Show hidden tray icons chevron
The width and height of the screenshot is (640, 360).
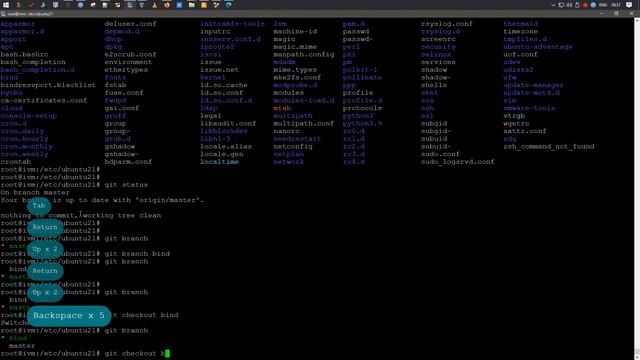[x=553, y=5]
